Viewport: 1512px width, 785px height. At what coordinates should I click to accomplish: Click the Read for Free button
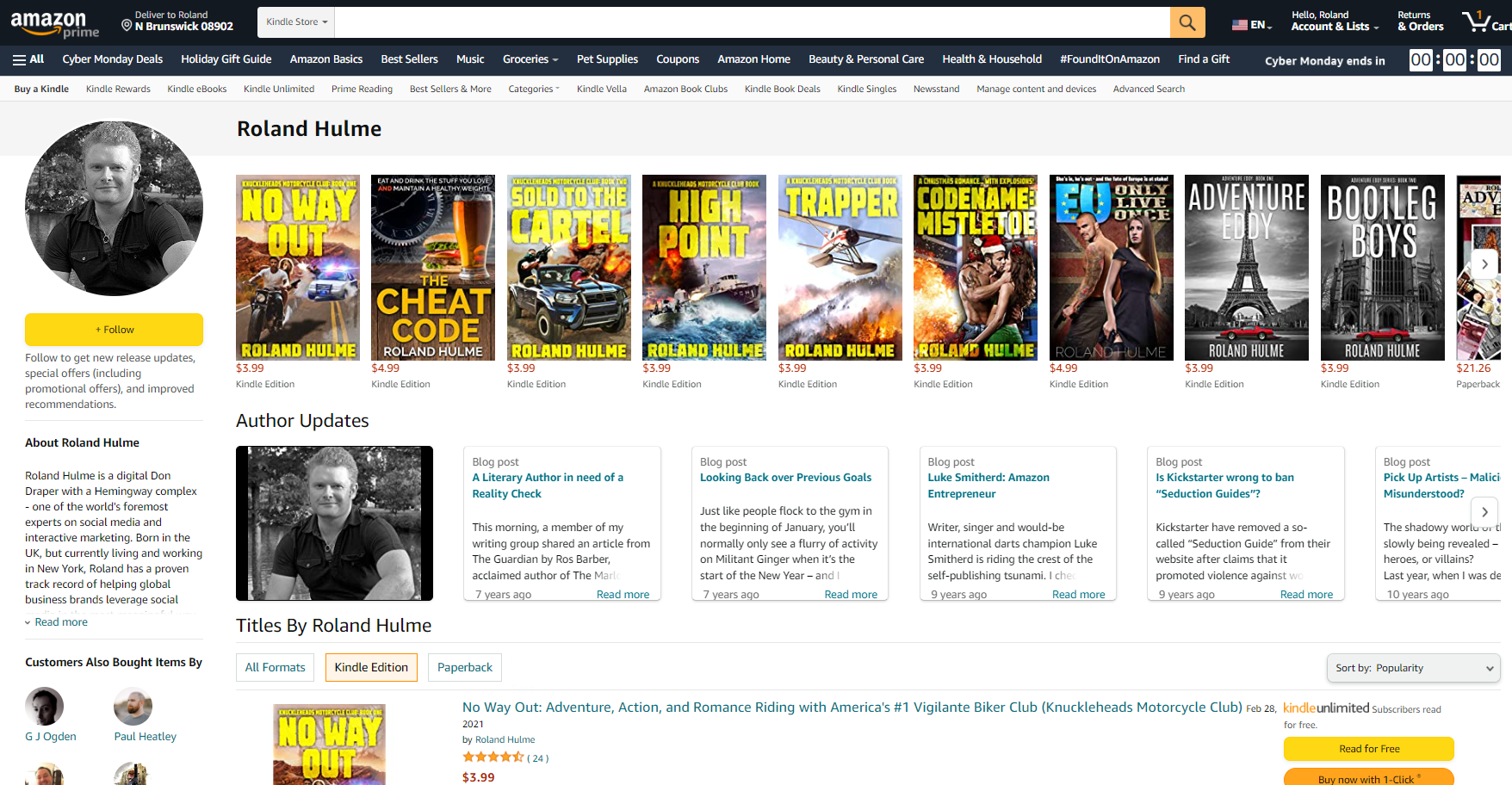[x=1368, y=749]
